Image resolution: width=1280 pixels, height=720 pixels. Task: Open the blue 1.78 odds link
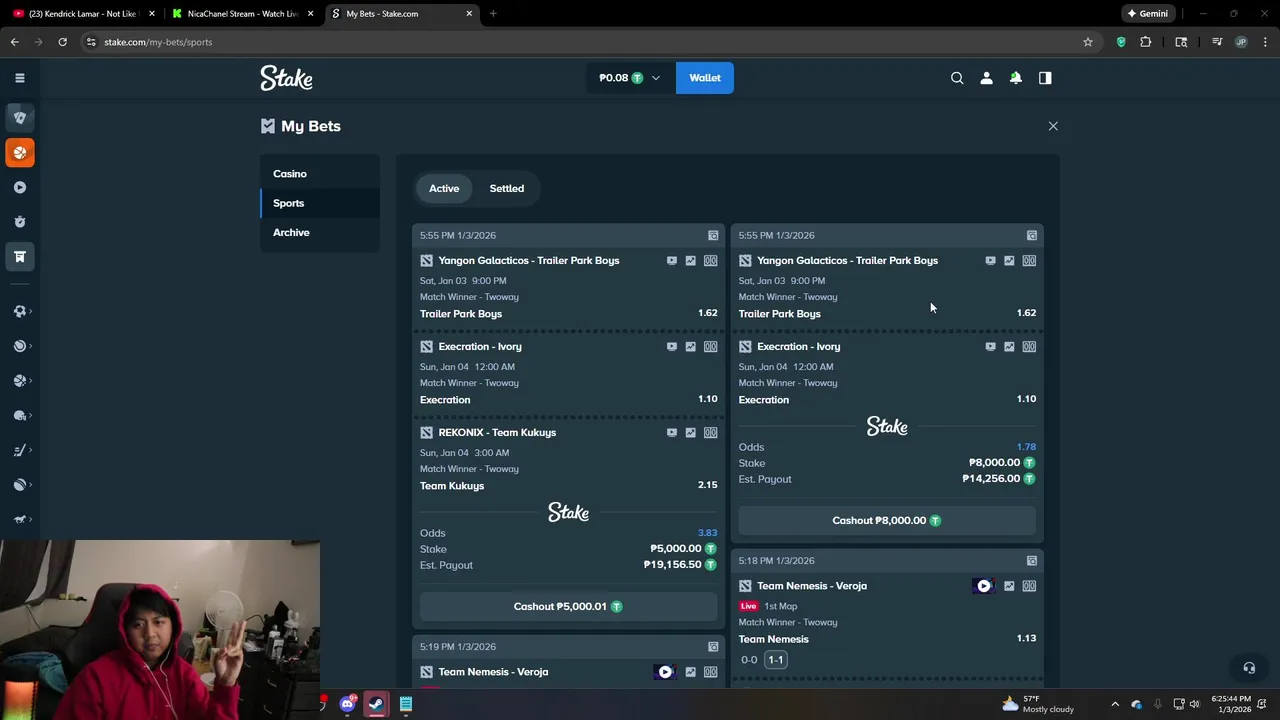pyautogui.click(x=1026, y=447)
